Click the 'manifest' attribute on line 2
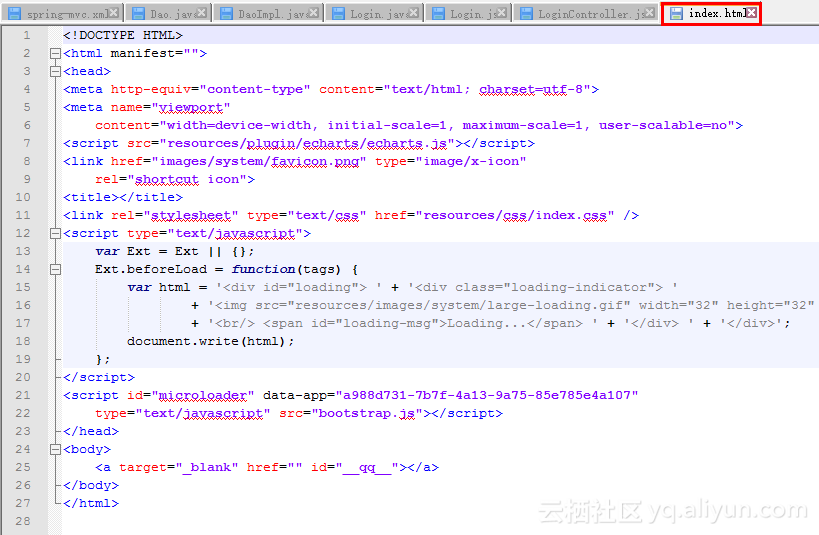 coord(143,53)
